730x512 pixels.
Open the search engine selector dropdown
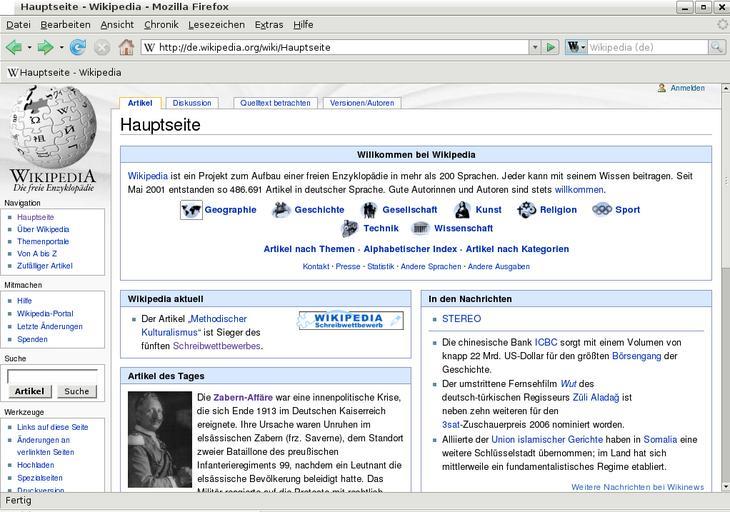point(576,47)
